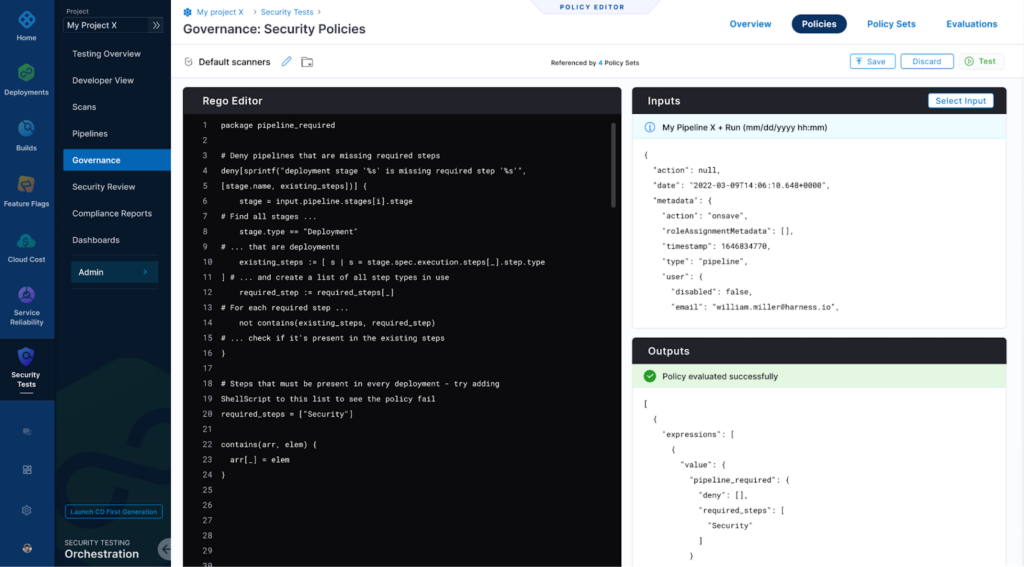This screenshot has width=1024, height=567.
Task: Click 'Policy evaluated successfully' status text
Action: (720, 376)
